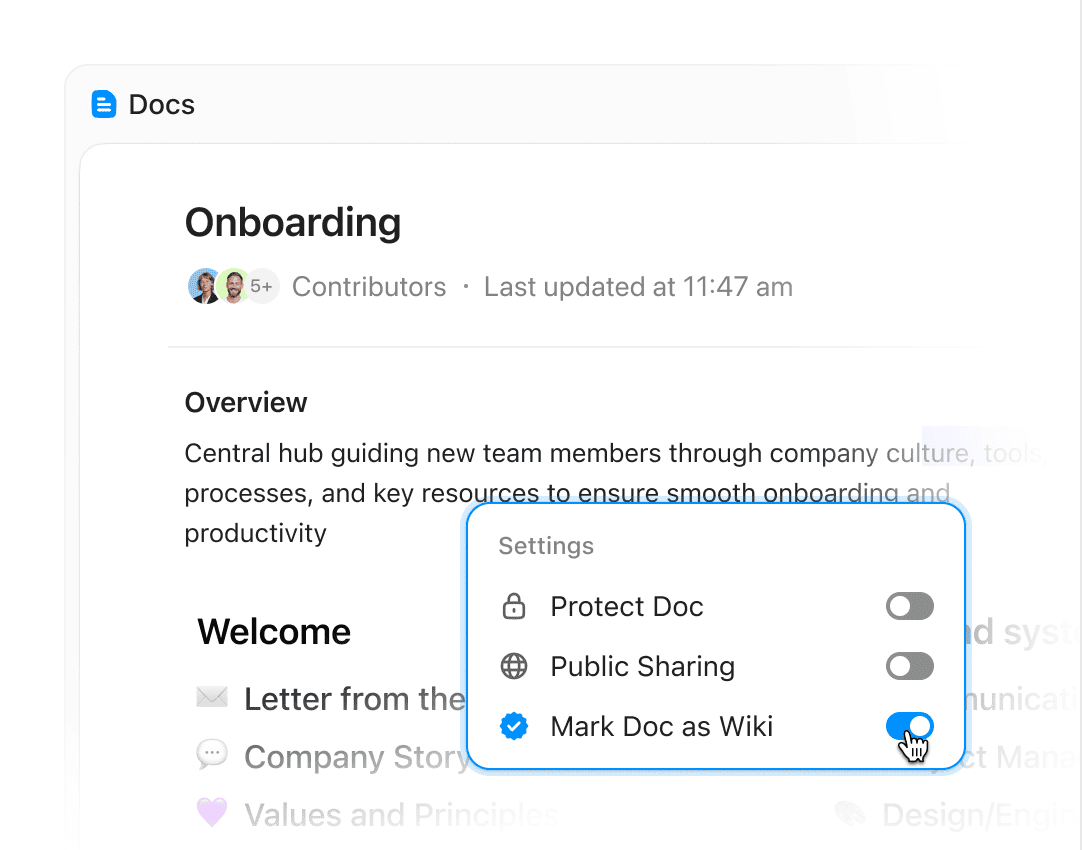Viewport: 1082px width, 850px height.
Task: Click the globe icon beside Public Sharing
Action: coord(513,666)
